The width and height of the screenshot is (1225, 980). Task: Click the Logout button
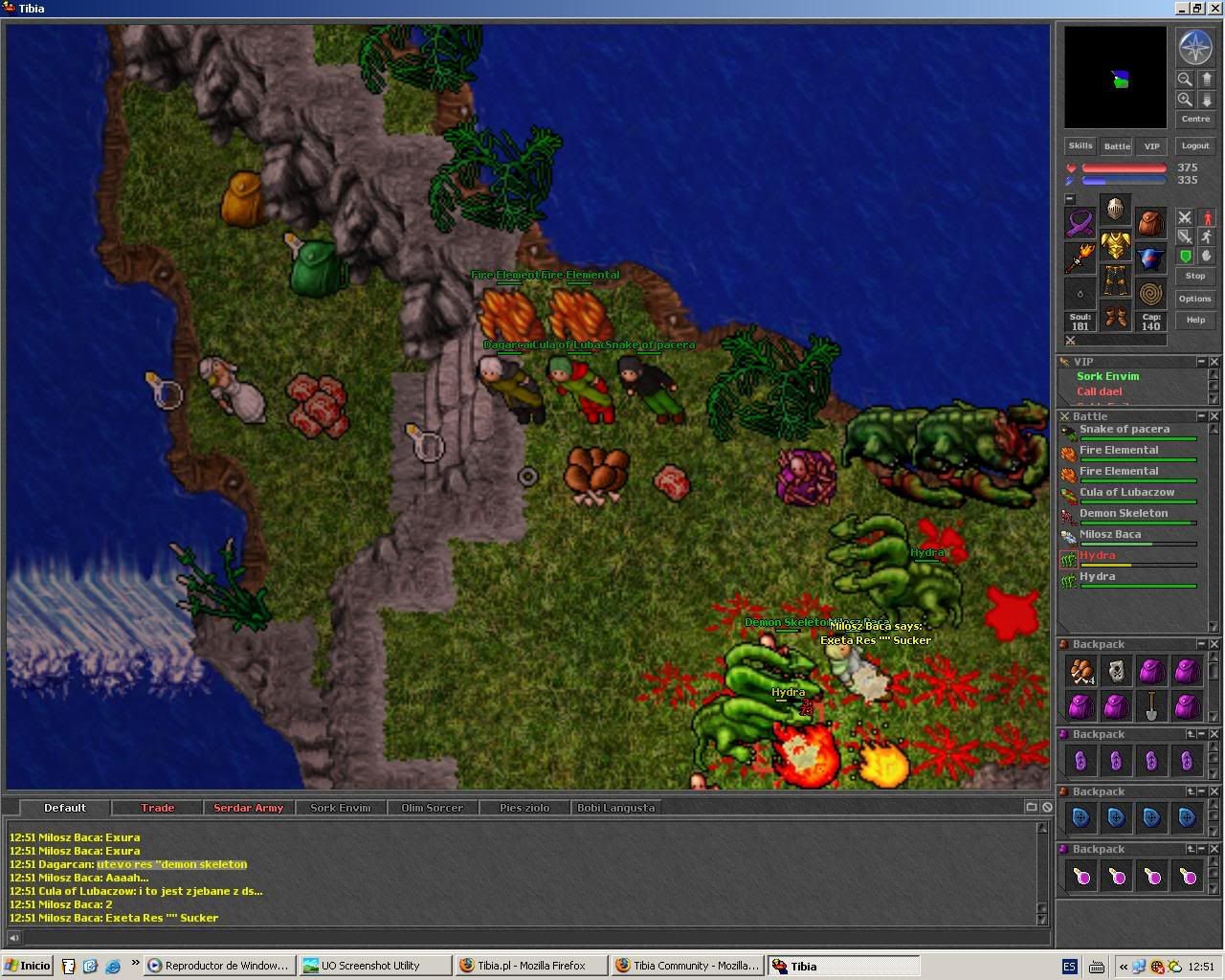pyautogui.click(x=1195, y=146)
